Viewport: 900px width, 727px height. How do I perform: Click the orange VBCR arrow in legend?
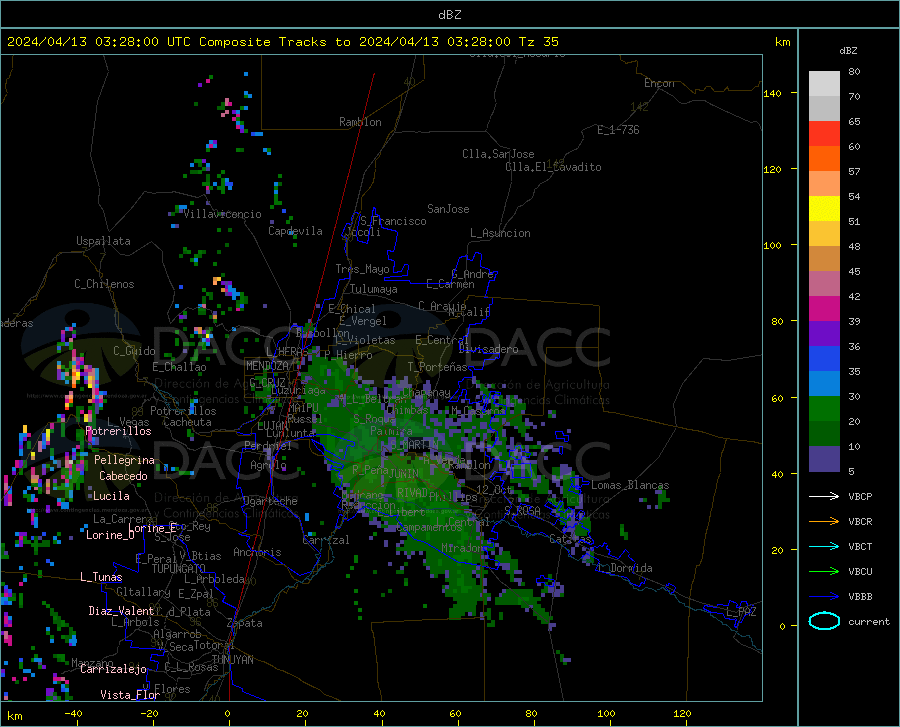(x=824, y=522)
